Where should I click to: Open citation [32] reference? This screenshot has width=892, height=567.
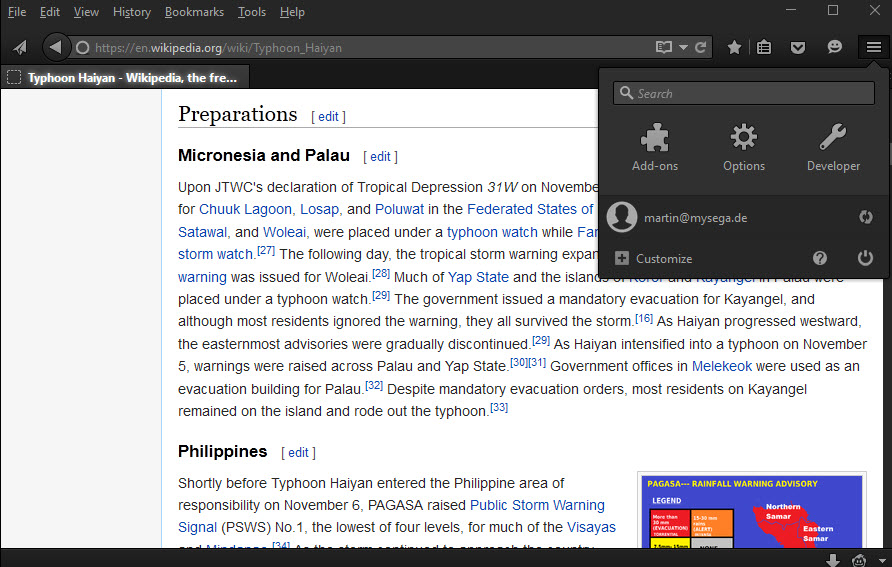[x=374, y=385]
